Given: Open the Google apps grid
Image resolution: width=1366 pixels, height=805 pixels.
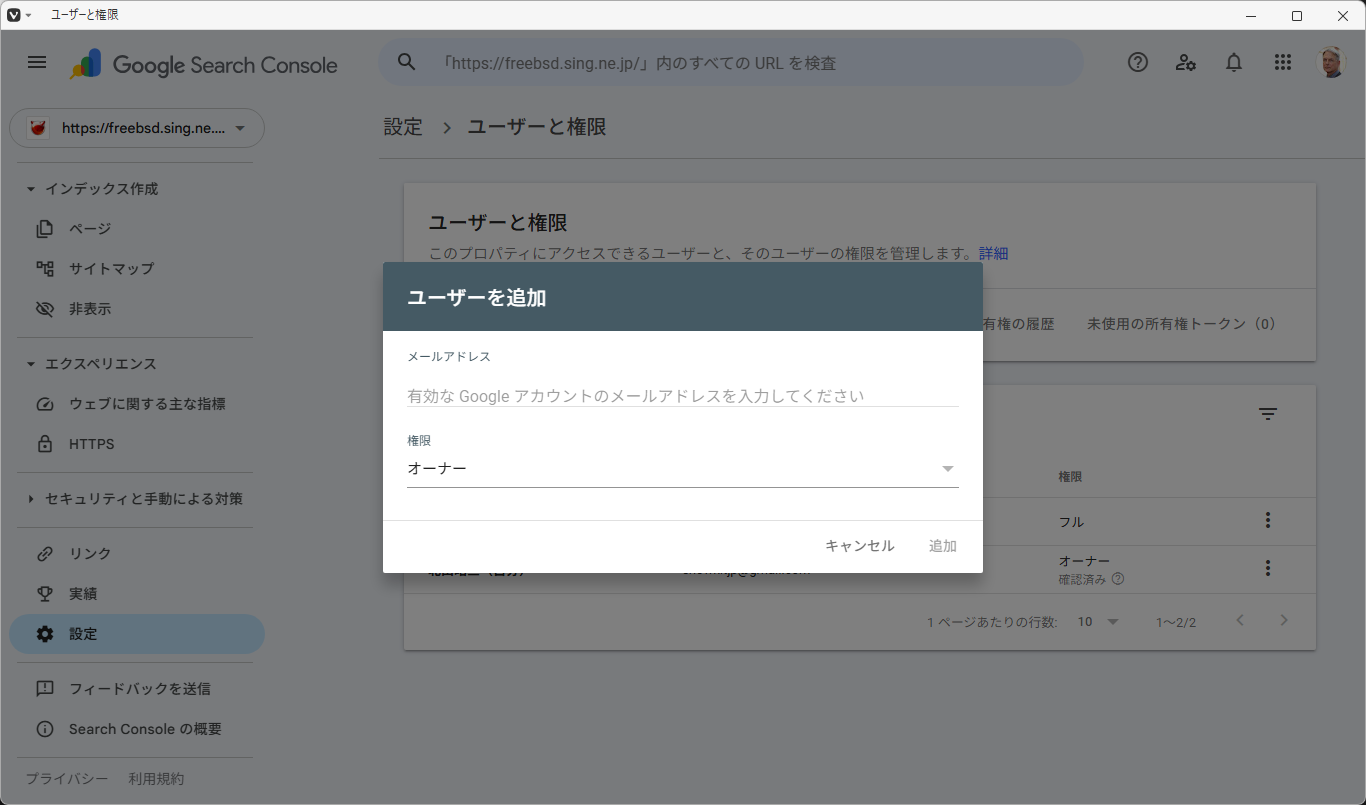Looking at the screenshot, I should [1282, 62].
